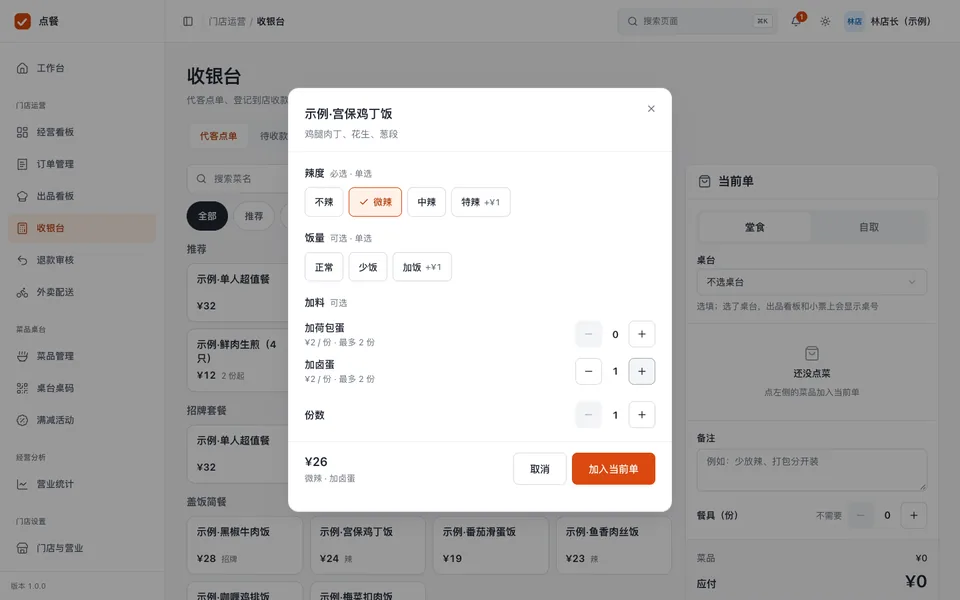Switch to 堂食 tab

pos(755,227)
